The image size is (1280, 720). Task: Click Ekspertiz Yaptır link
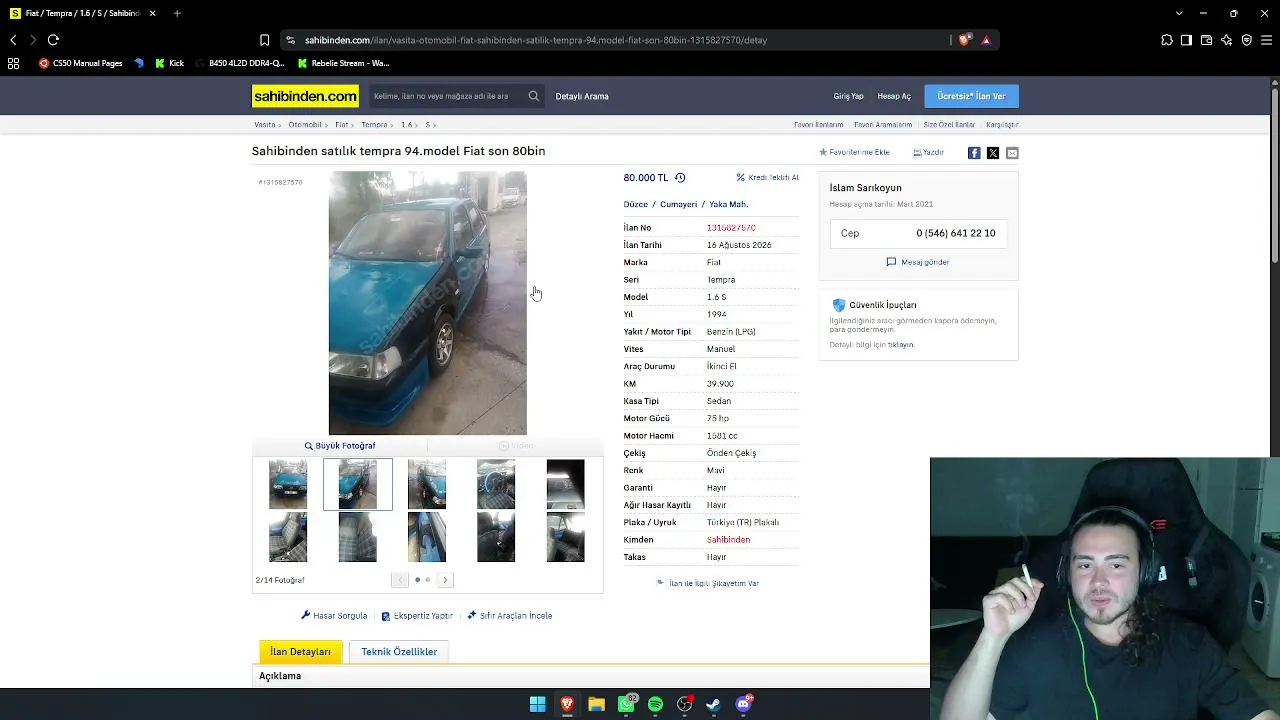pos(417,616)
